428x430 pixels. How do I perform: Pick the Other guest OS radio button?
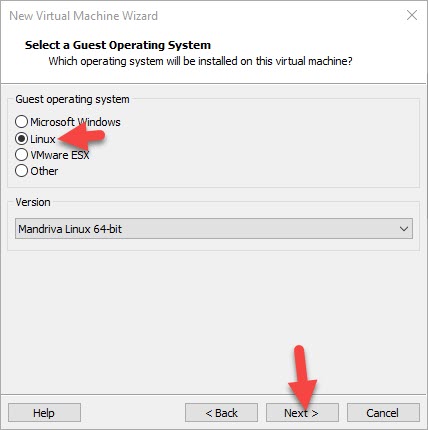click(21, 171)
